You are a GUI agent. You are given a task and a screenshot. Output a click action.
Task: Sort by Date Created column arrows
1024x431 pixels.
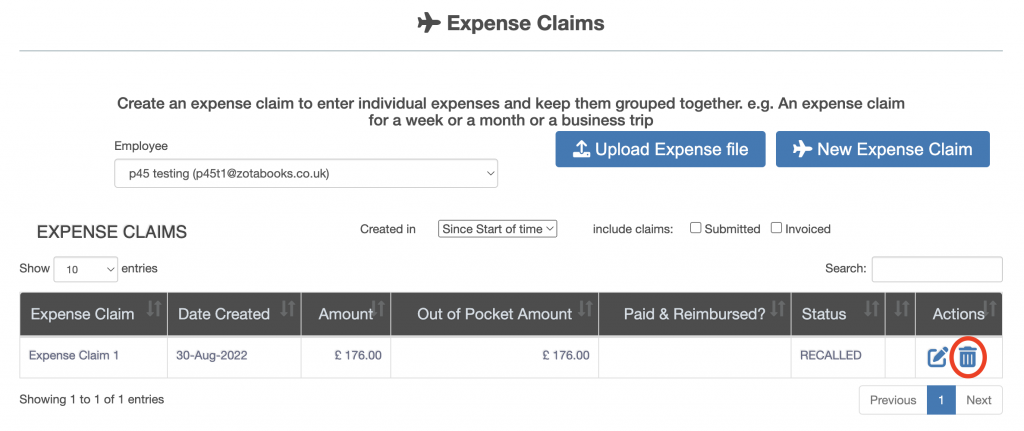(x=288, y=311)
